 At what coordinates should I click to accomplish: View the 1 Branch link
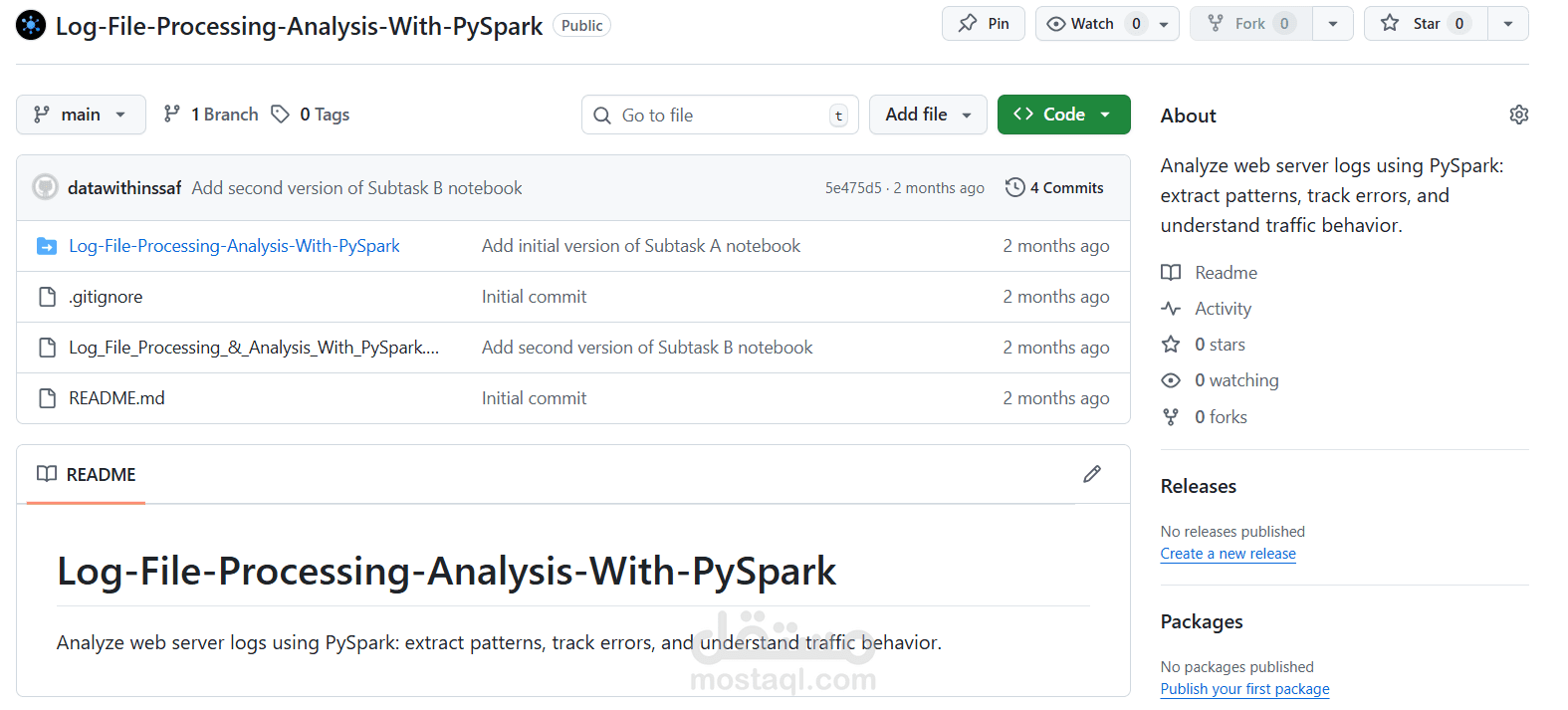click(x=211, y=115)
